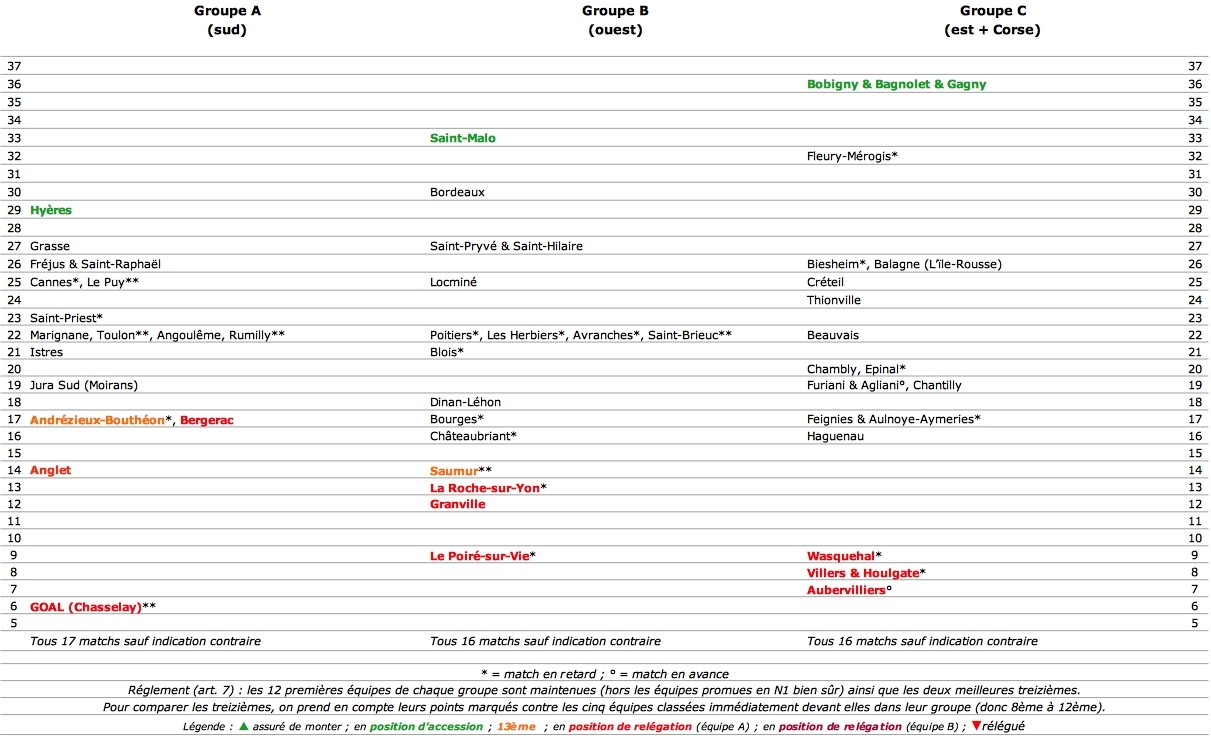
Task: Click the red relegated triangle in the legend
Action: click(974, 725)
